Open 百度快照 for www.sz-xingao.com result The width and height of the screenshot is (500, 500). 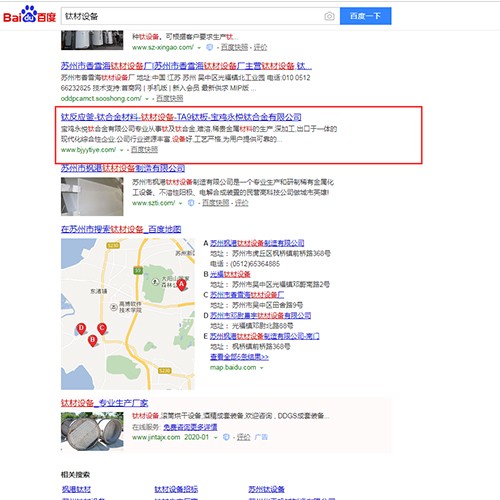click(234, 47)
